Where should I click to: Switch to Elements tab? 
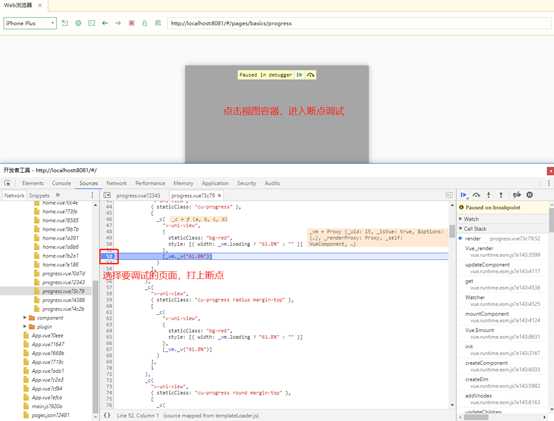[x=33, y=183]
